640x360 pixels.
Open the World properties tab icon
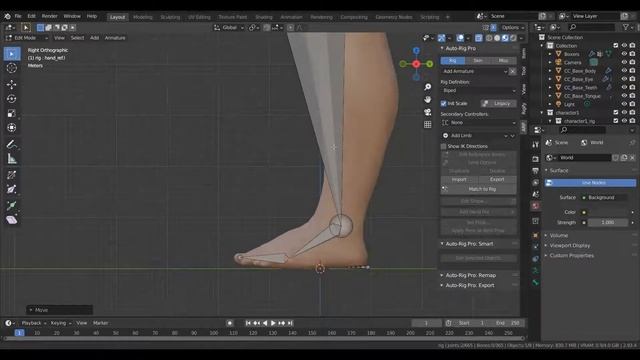coord(536,206)
